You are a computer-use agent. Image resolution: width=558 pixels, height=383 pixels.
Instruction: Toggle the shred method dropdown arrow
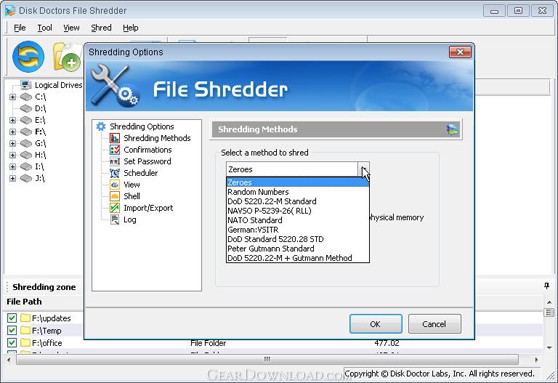(363, 169)
